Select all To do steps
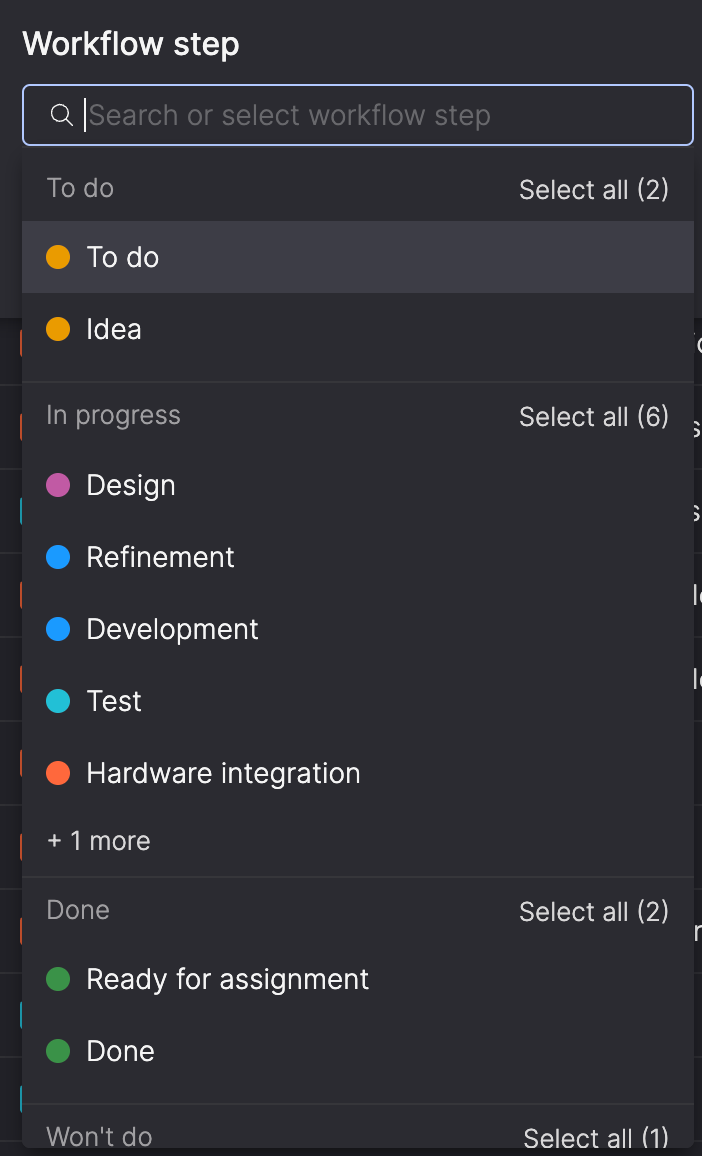The width and height of the screenshot is (702, 1156). pyautogui.click(x=593, y=190)
